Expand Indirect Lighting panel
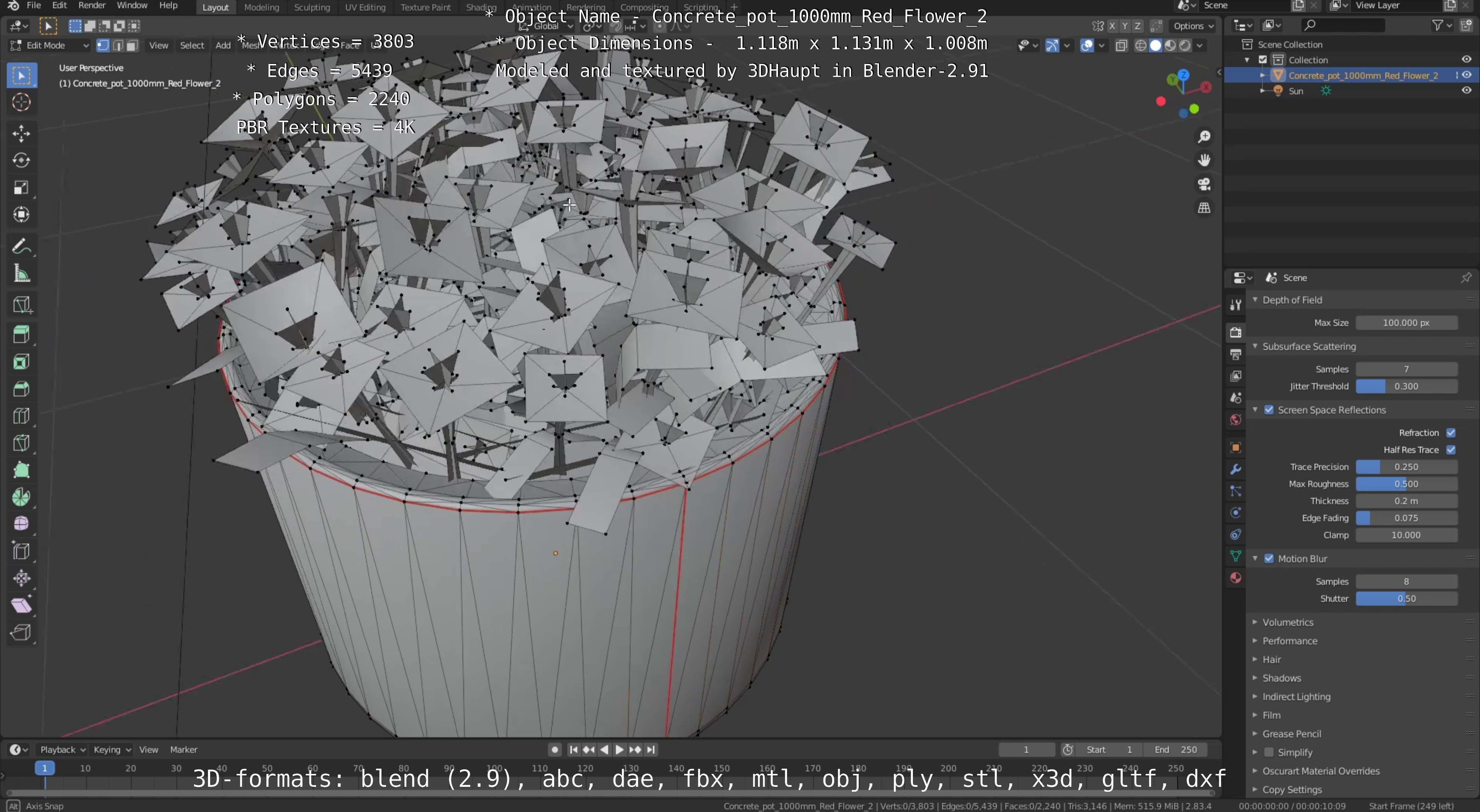Image resolution: width=1480 pixels, height=812 pixels. coord(1296,697)
